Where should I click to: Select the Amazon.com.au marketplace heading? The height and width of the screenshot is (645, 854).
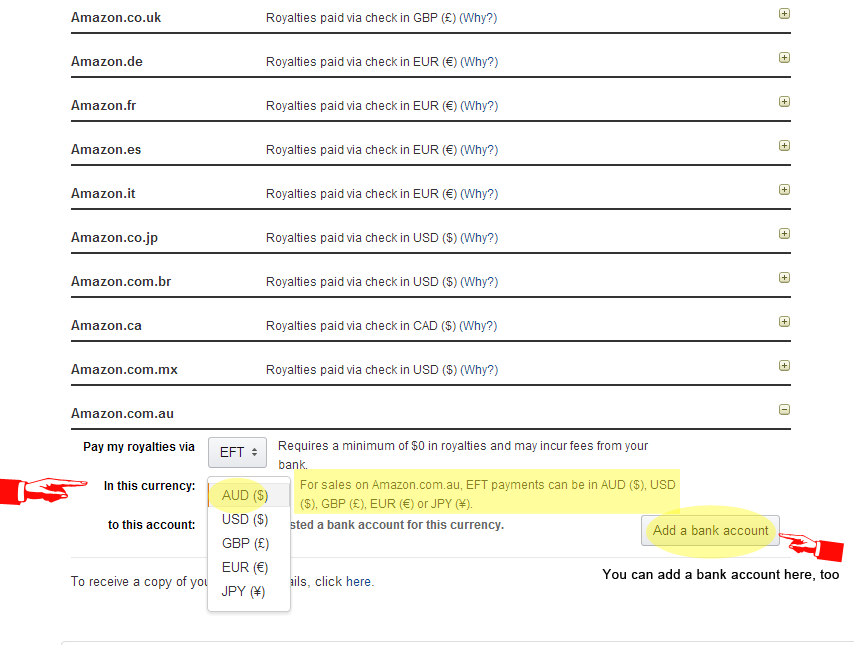click(x=123, y=413)
